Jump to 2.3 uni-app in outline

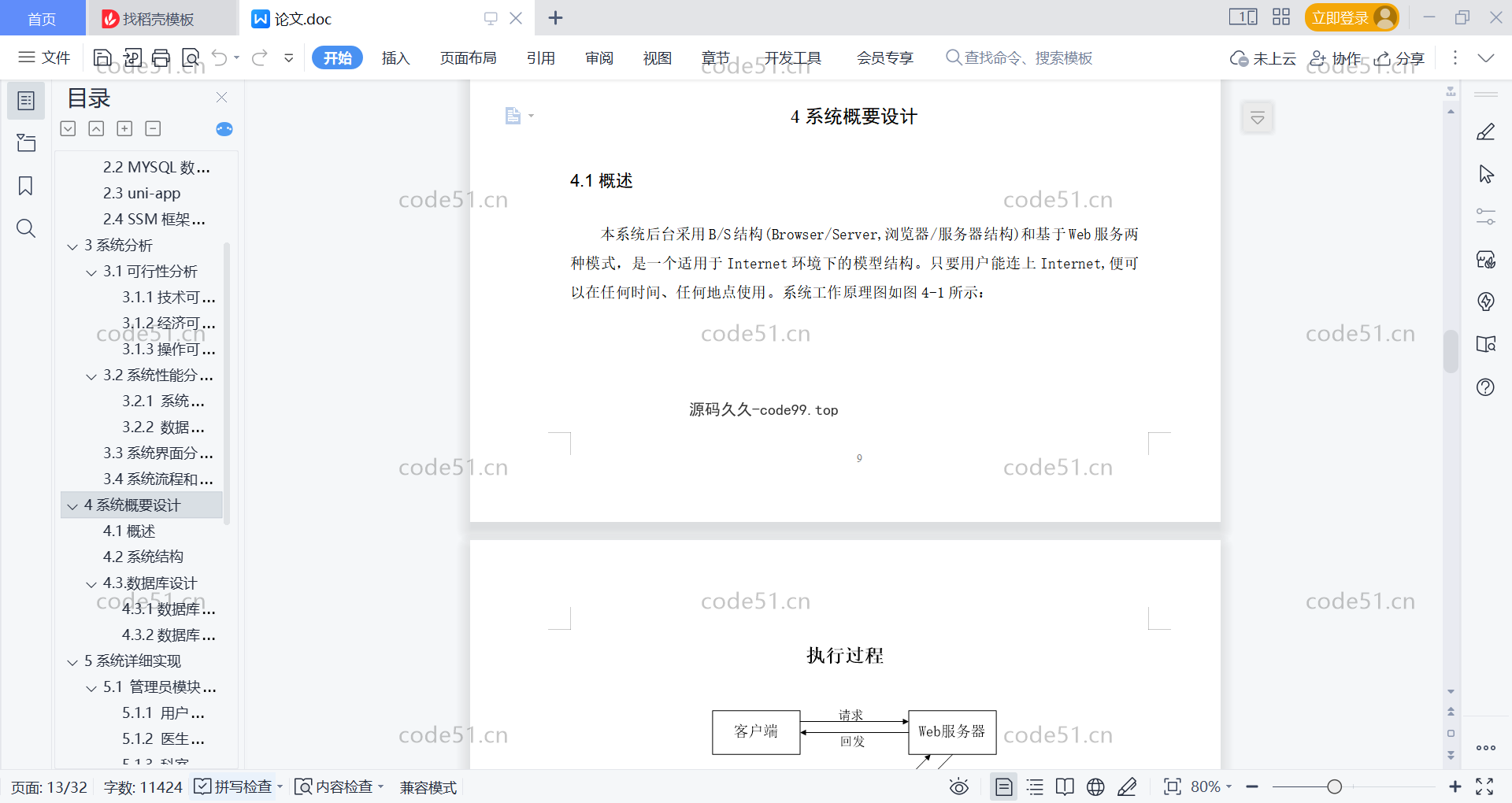click(142, 193)
